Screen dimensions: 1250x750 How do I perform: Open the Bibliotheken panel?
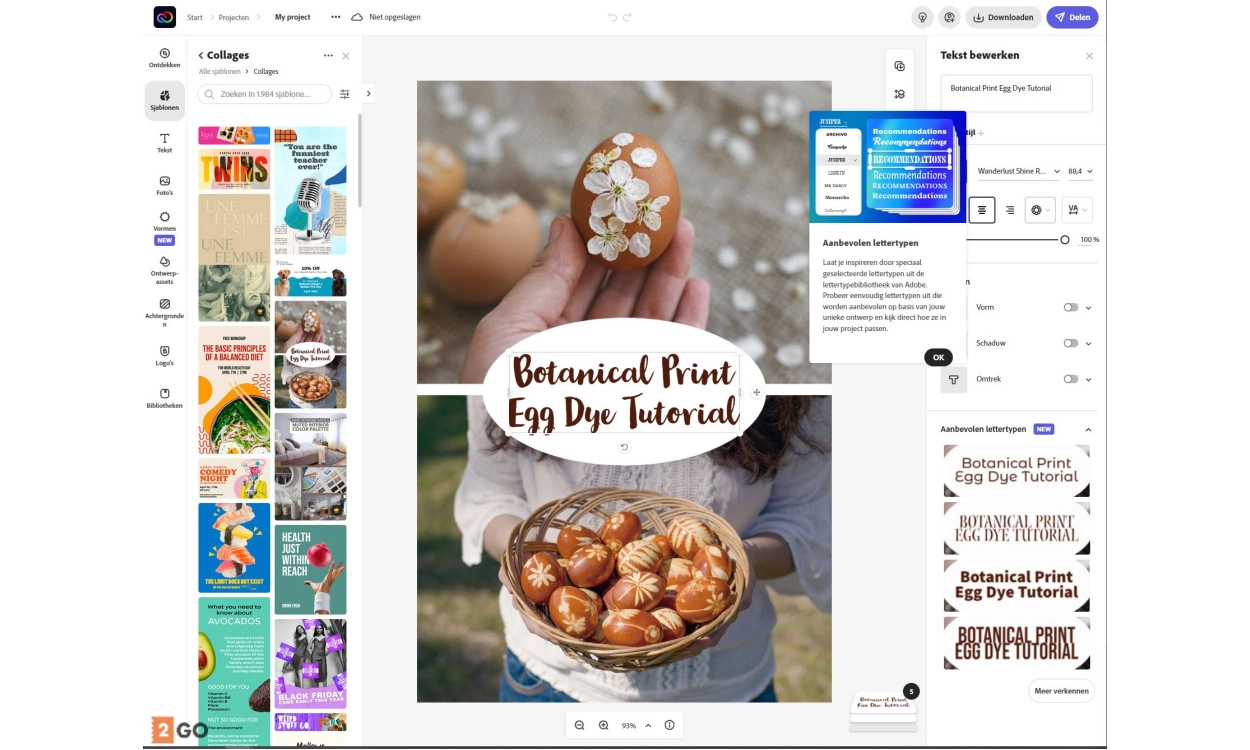click(x=164, y=398)
